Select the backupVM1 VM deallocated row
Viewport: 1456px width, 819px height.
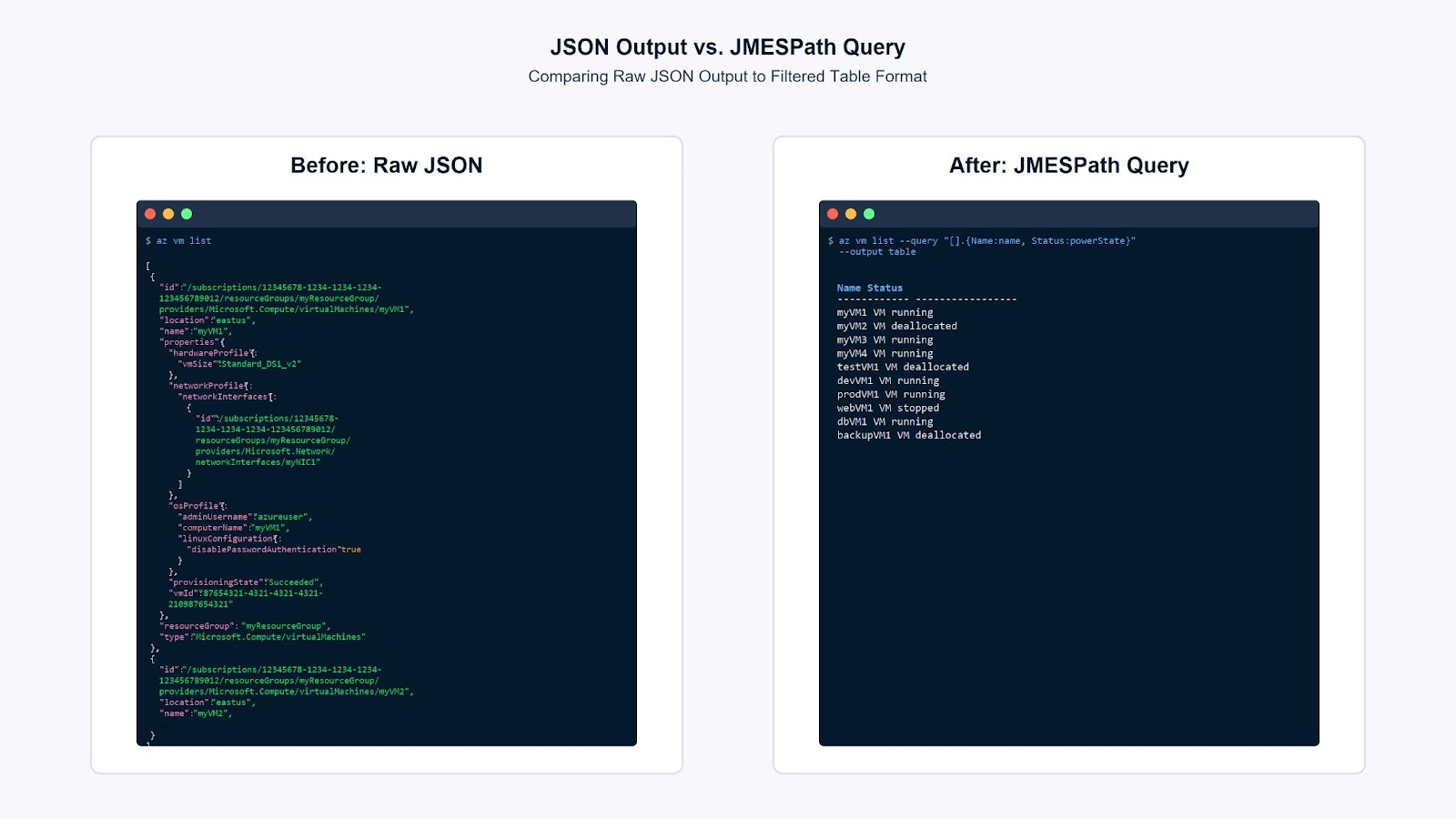point(908,435)
